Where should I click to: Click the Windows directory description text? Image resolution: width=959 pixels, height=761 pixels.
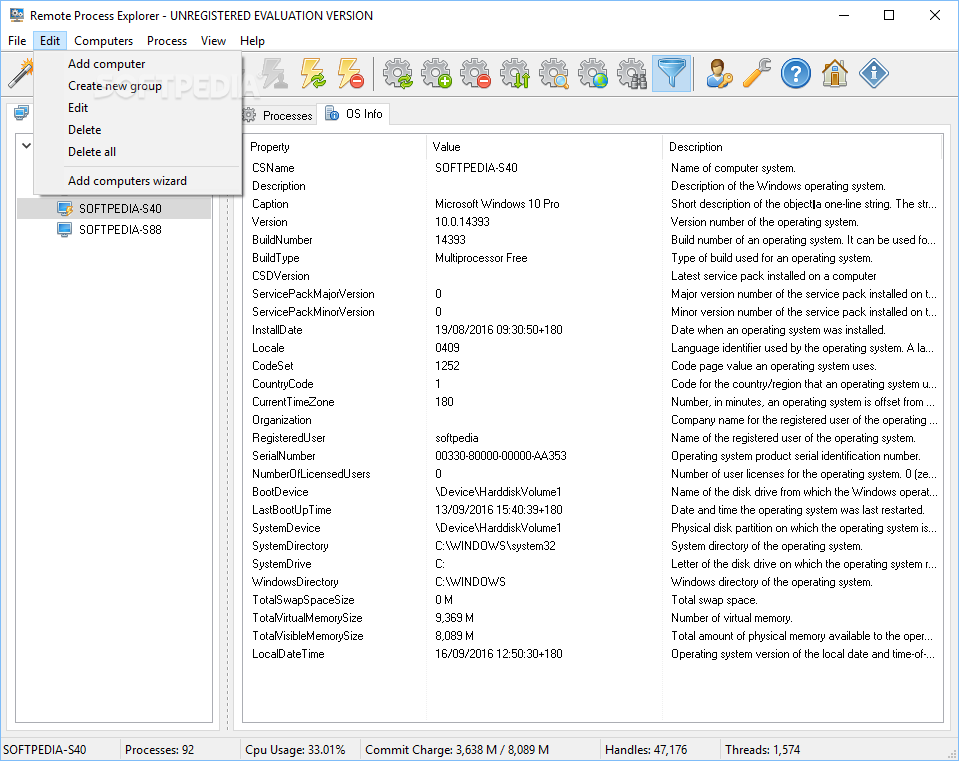[x=771, y=582]
